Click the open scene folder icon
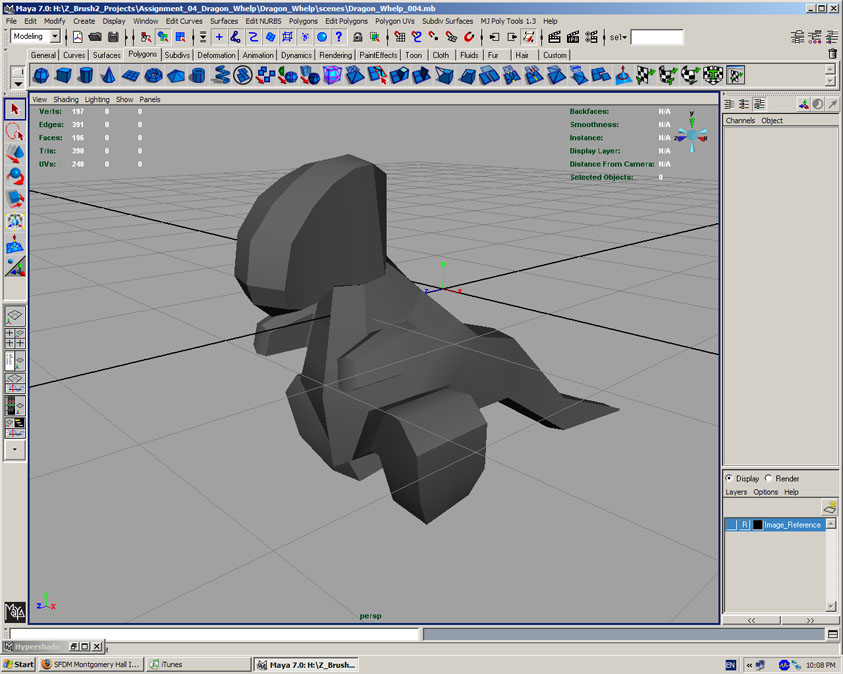This screenshot has height=674, width=843. (95, 37)
